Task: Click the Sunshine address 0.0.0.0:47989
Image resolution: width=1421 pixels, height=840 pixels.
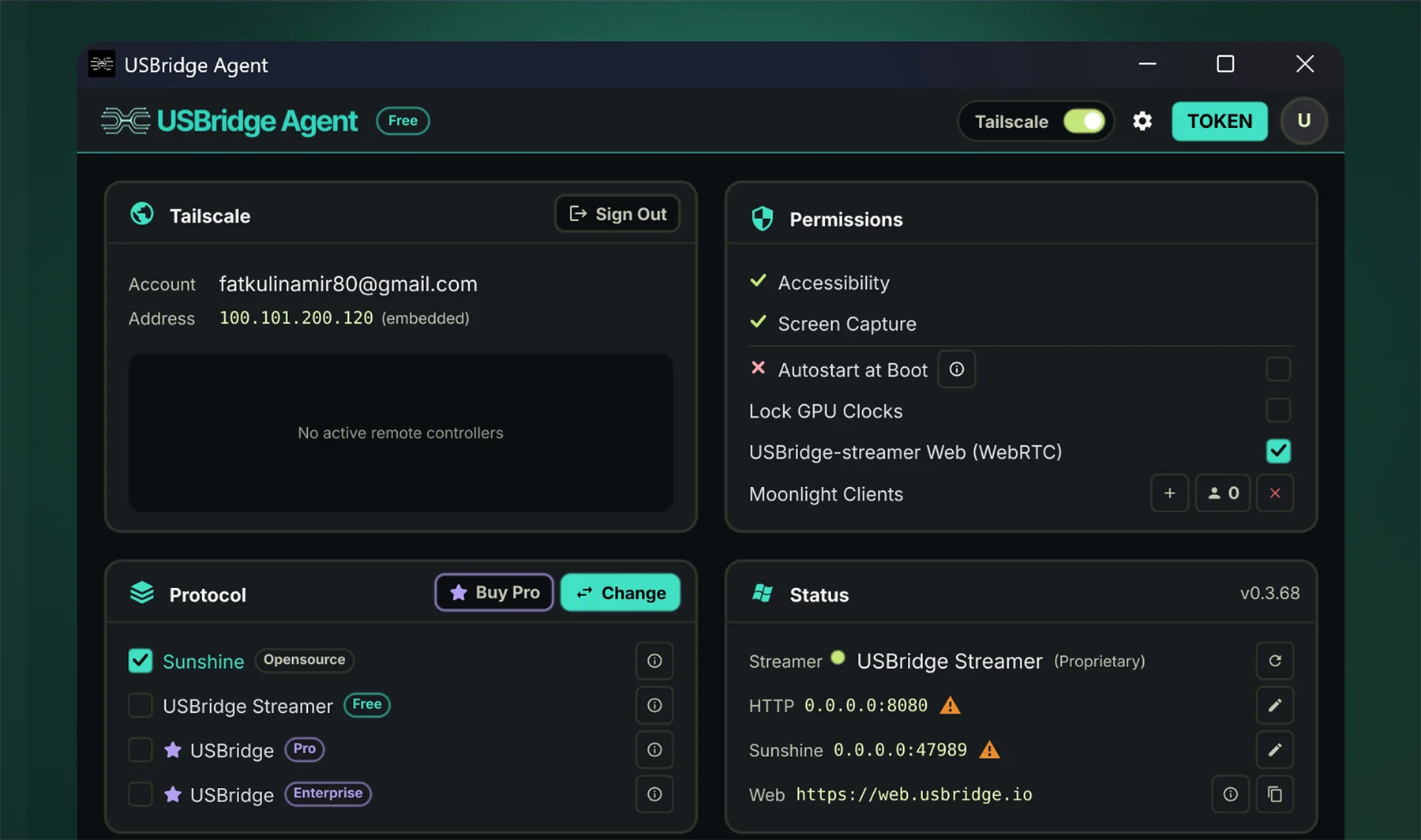Action: 900,750
